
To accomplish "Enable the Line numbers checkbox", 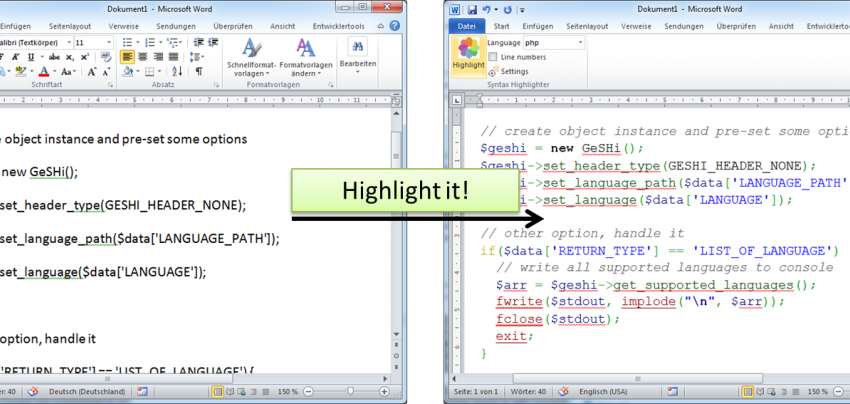I will [494, 58].
